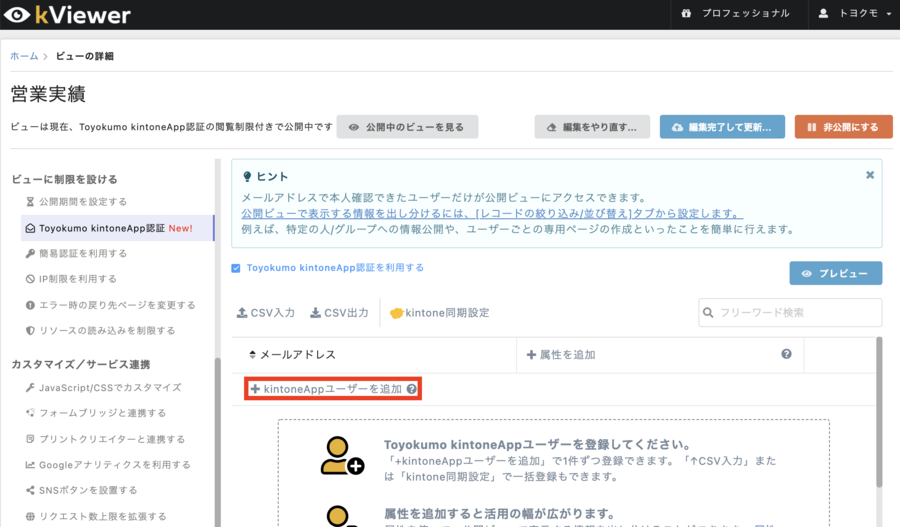
Task: Click 非公開にする button
Action: coord(844,127)
